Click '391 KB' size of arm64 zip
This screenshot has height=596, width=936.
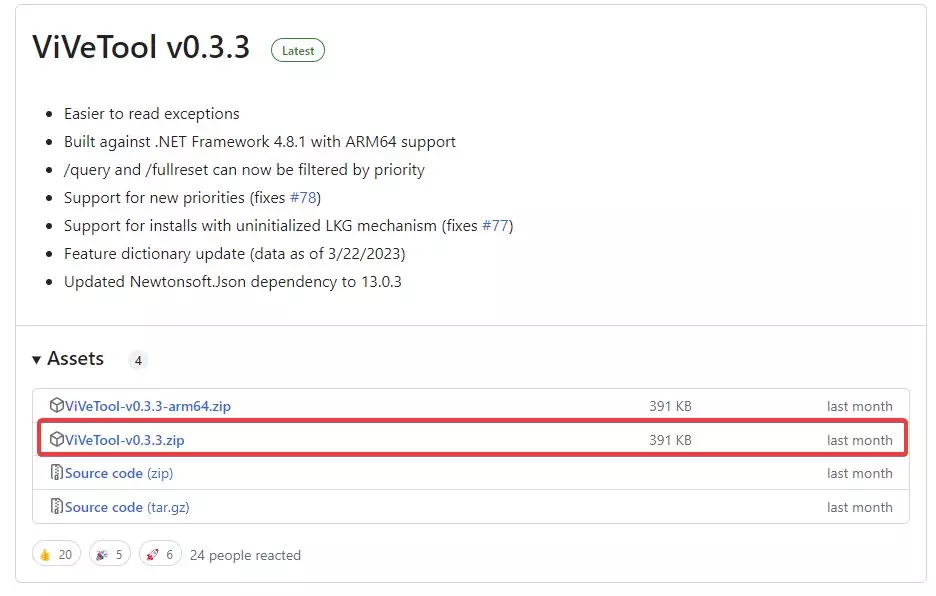point(670,406)
